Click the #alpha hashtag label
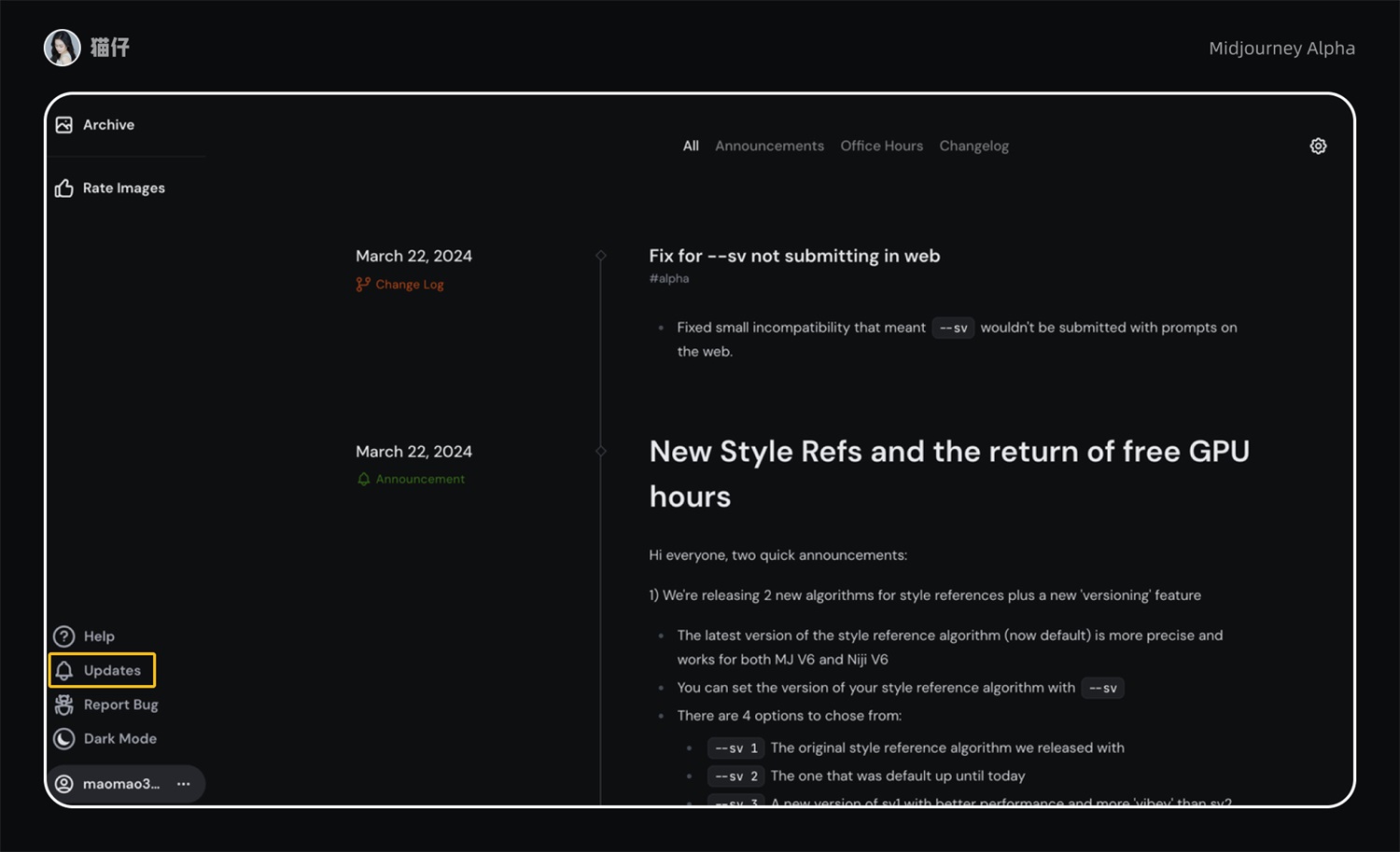The image size is (1400, 852). [x=669, y=279]
